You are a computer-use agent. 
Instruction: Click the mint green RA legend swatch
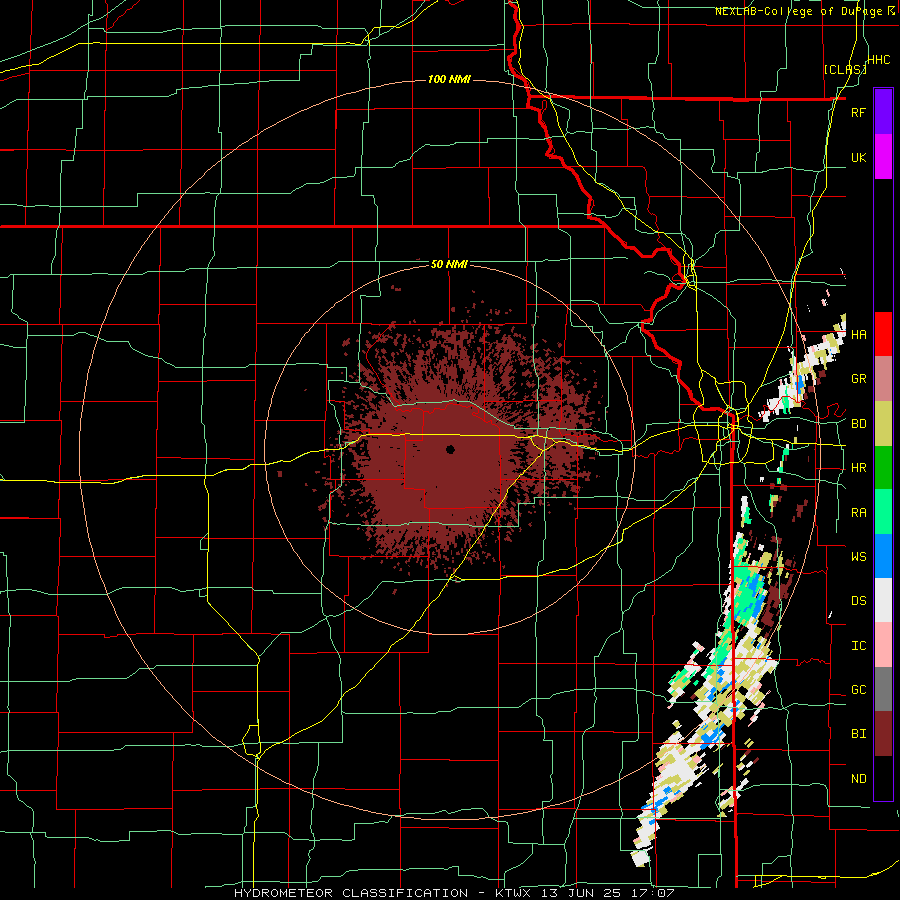pyautogui.click(x=883, y=512)
